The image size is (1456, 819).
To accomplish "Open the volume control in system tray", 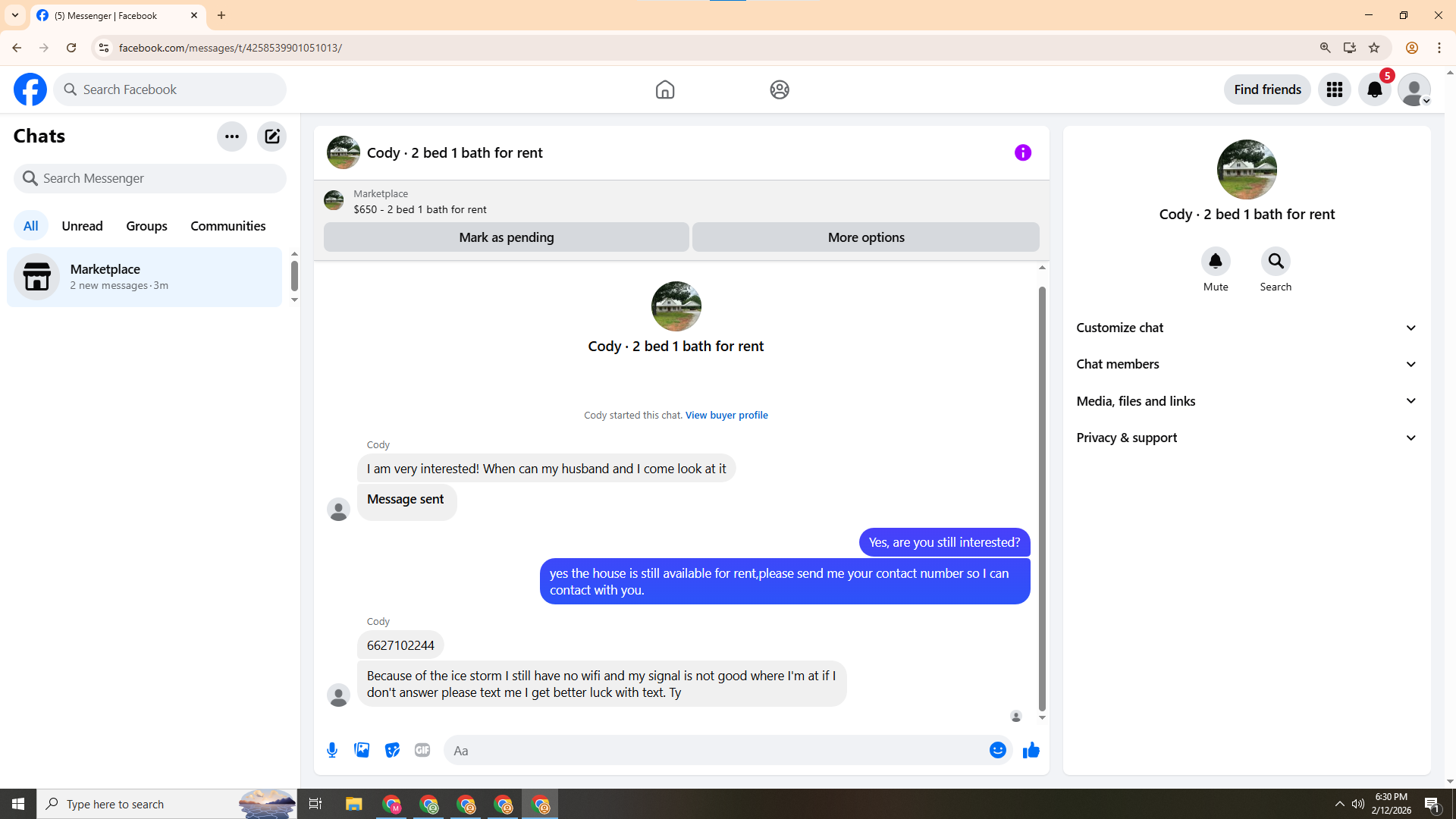I will [1357, 804].
